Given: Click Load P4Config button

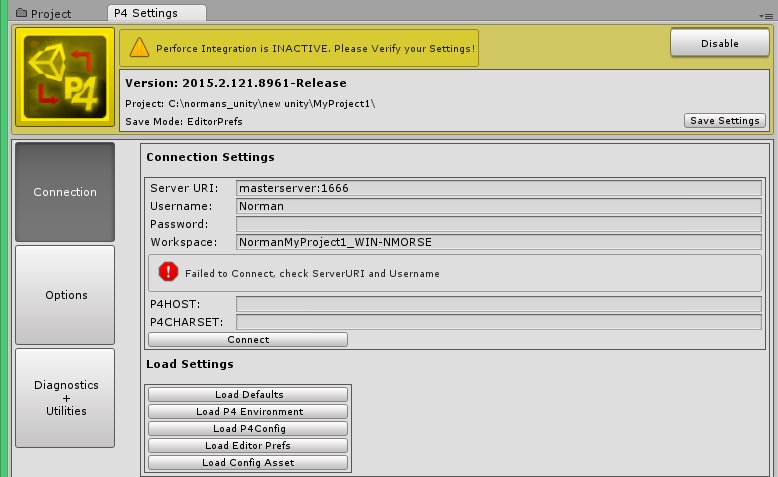Looking at the screenshot, I should tap(248, 428).
